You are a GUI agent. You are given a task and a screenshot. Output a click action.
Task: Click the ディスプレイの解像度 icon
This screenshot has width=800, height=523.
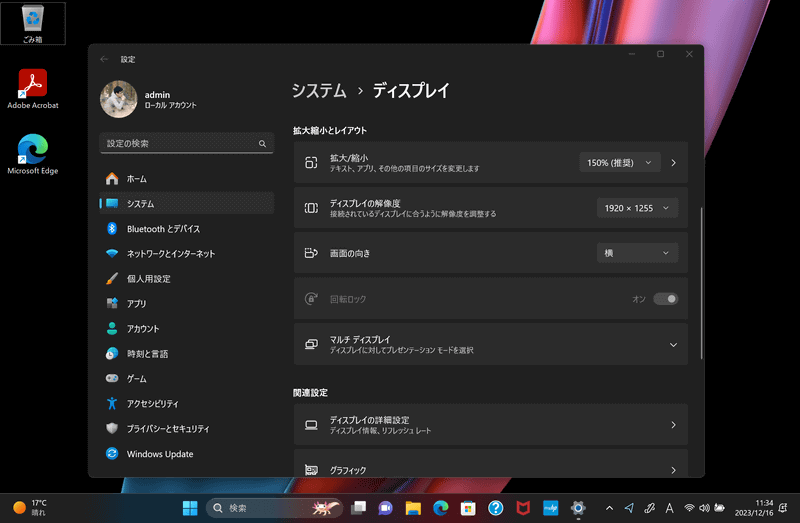pyautogui.click(x=311, y=208)
